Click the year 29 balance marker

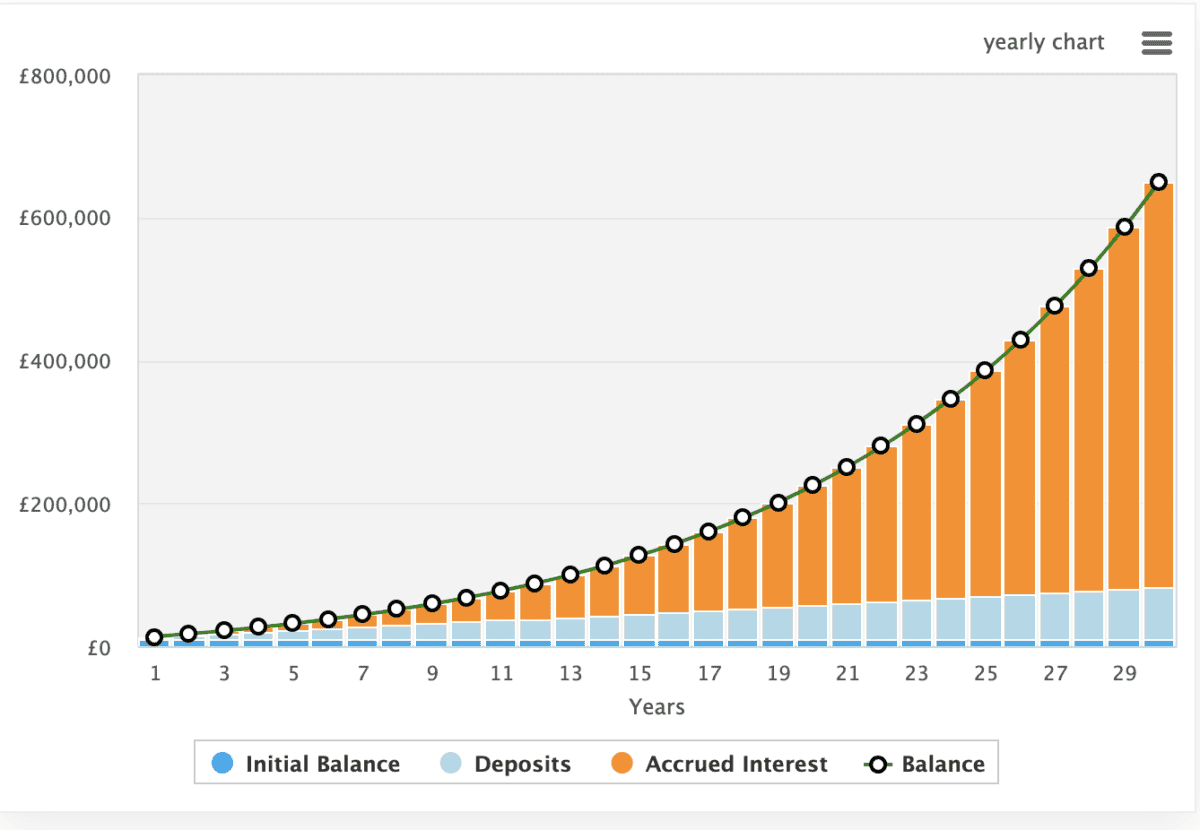pyautogui.click(x=1124, y=227)
